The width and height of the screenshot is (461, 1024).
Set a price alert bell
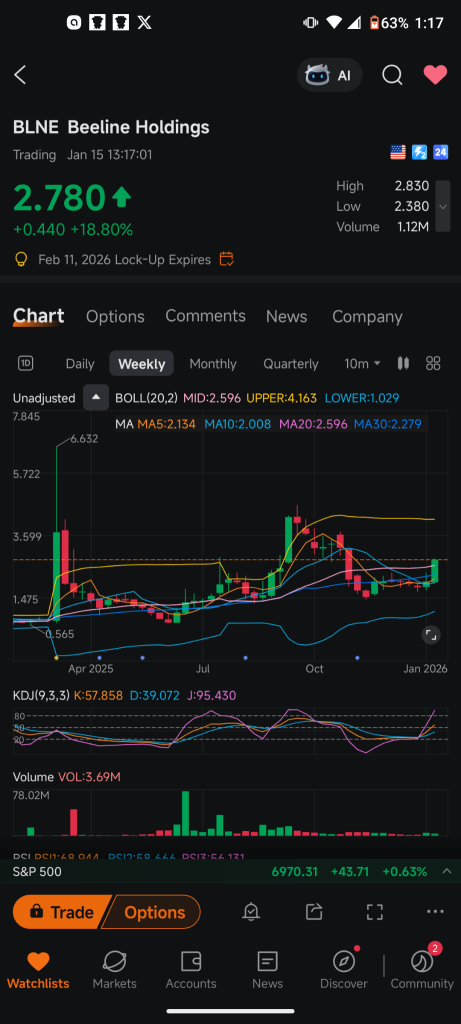251,912
